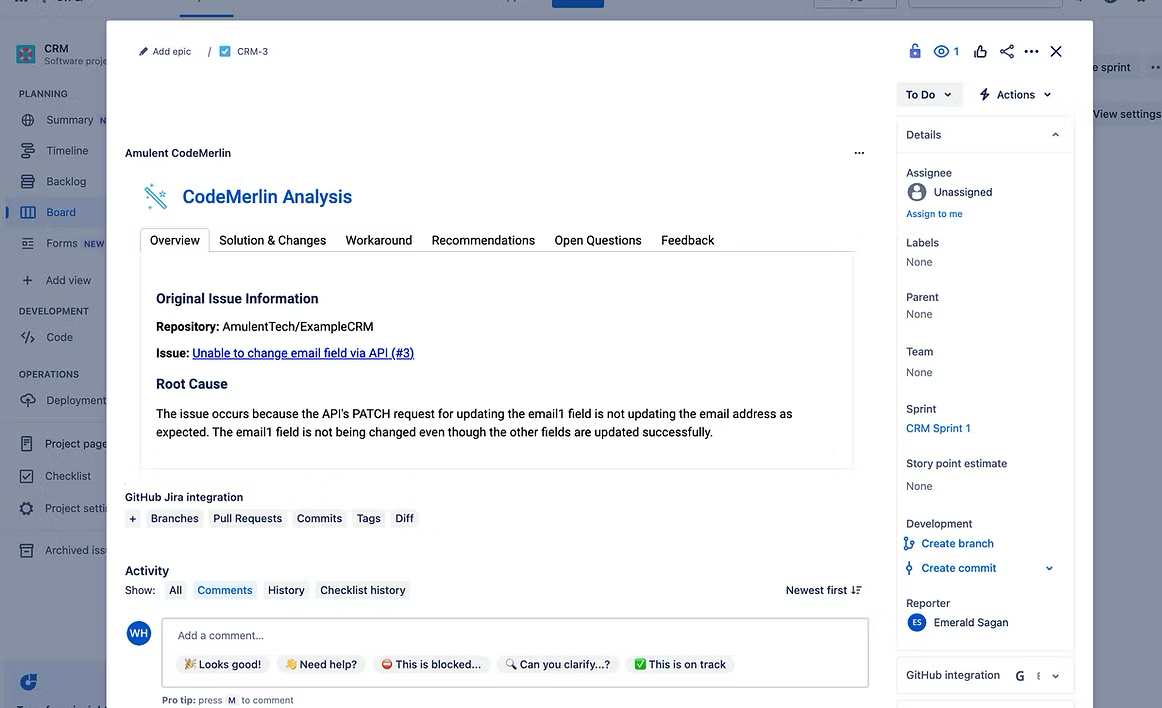
Task: Click the WH user avatar
Action: tap(139, 633)
